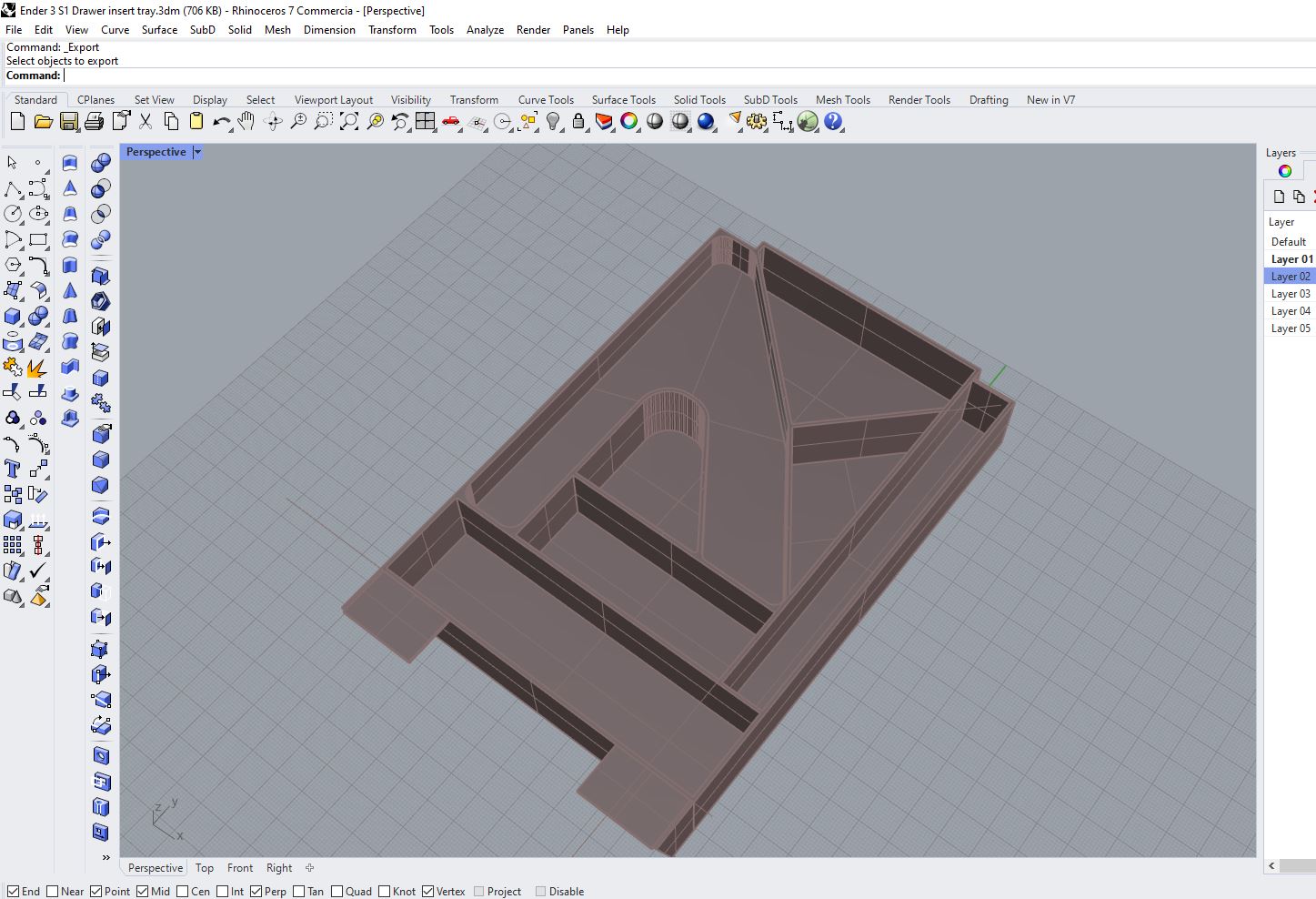Open options with the gear icon
Screen dimensions: 1316x899
pos(757,121)
